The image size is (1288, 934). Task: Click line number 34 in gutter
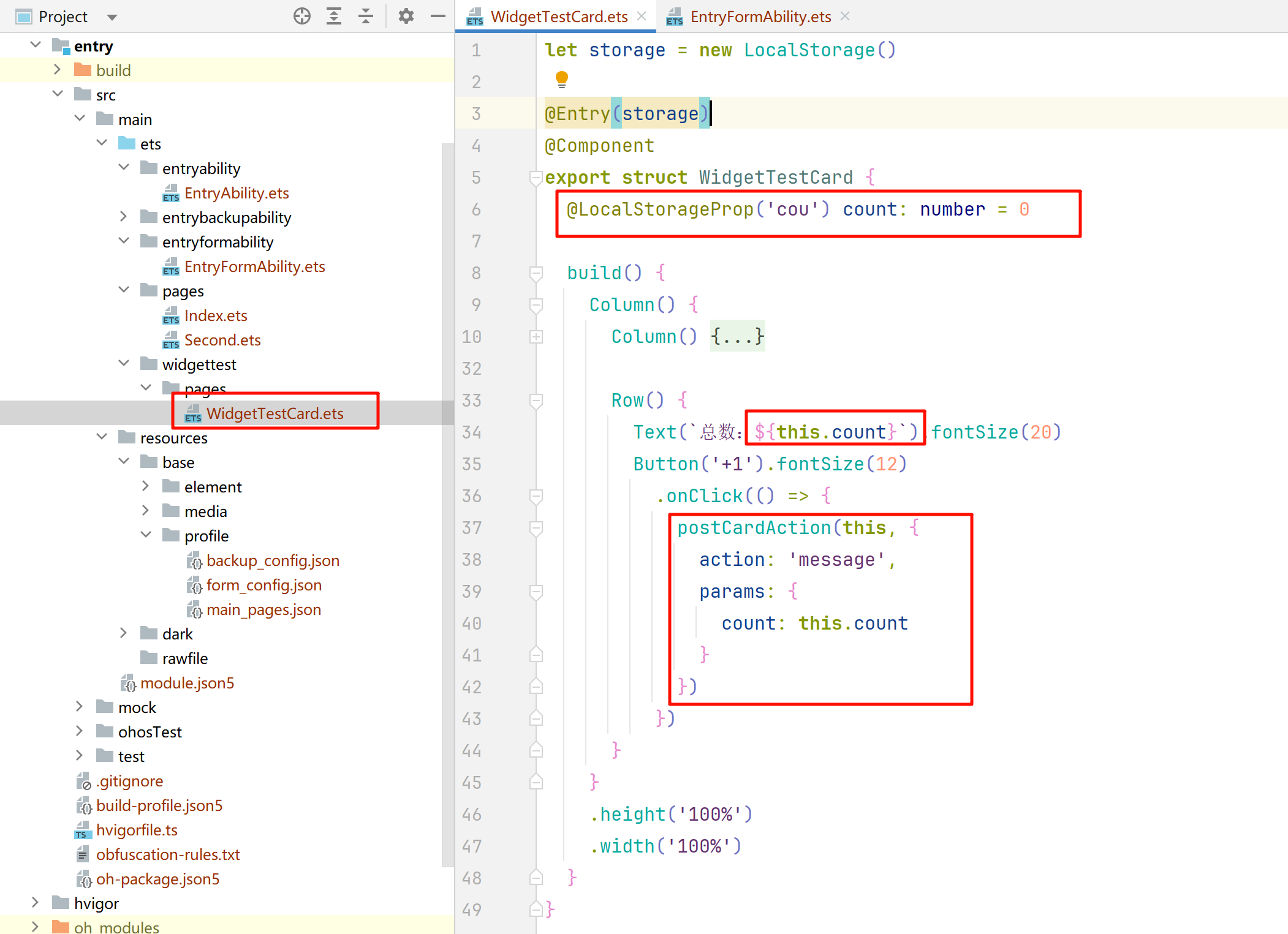(472, 432)
